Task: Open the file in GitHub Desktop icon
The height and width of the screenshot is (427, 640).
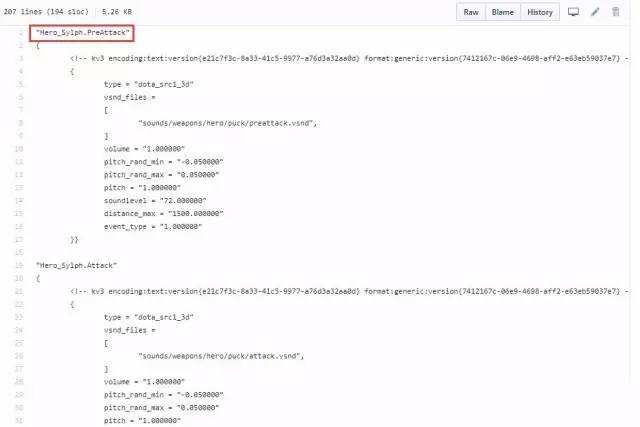Action: [x=573, y=12]
